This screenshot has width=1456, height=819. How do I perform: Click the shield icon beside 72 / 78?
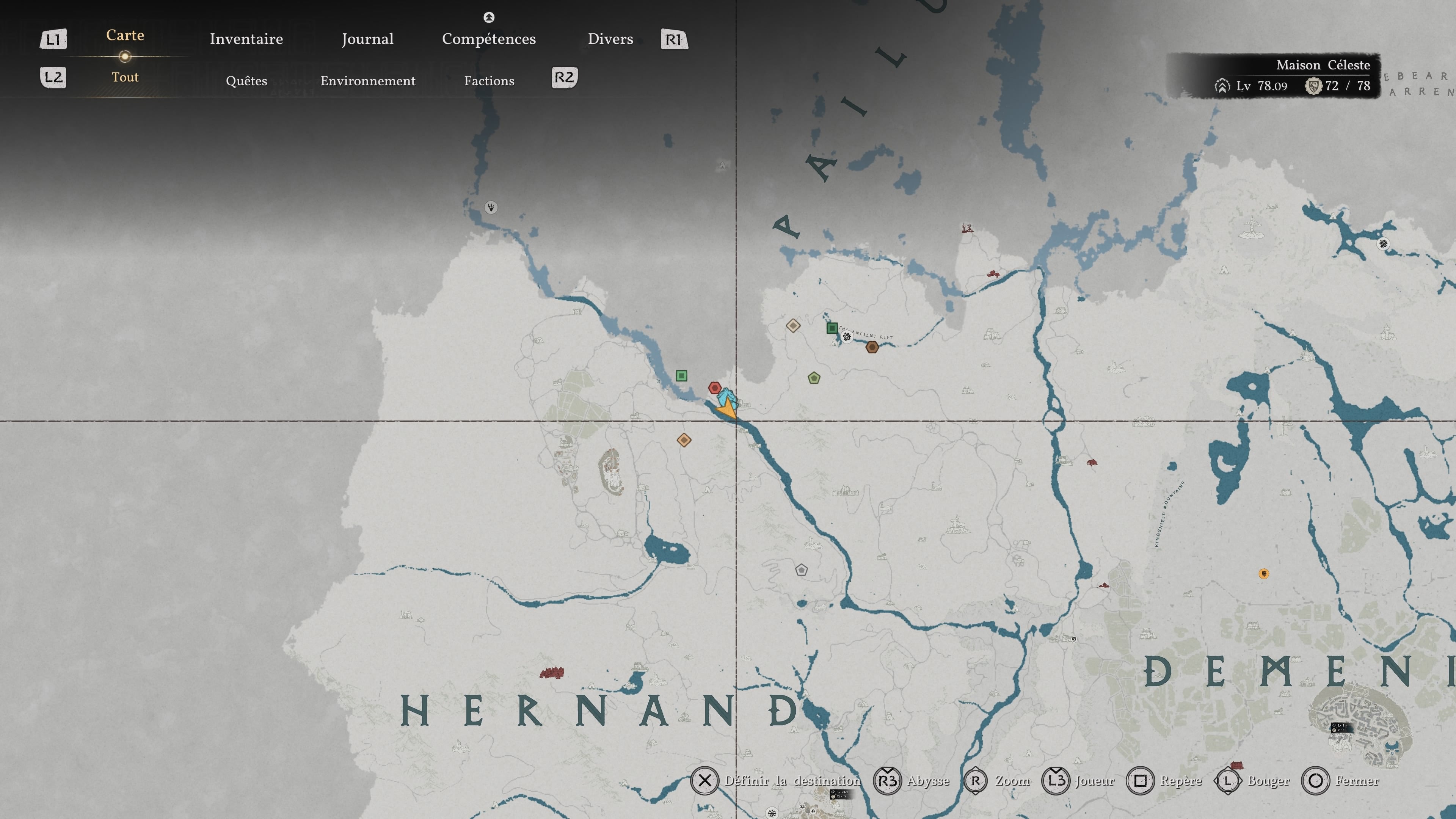tap(1313, 86)
